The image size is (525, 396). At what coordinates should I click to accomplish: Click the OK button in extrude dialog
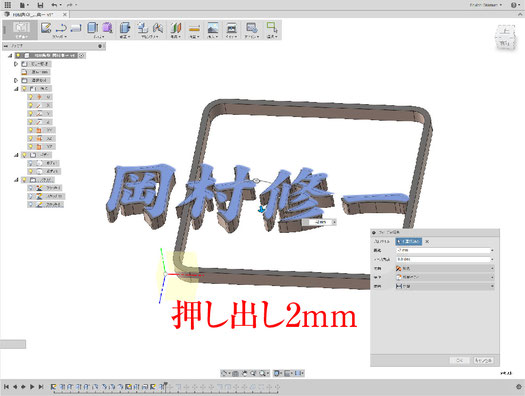tap(460, 361)
